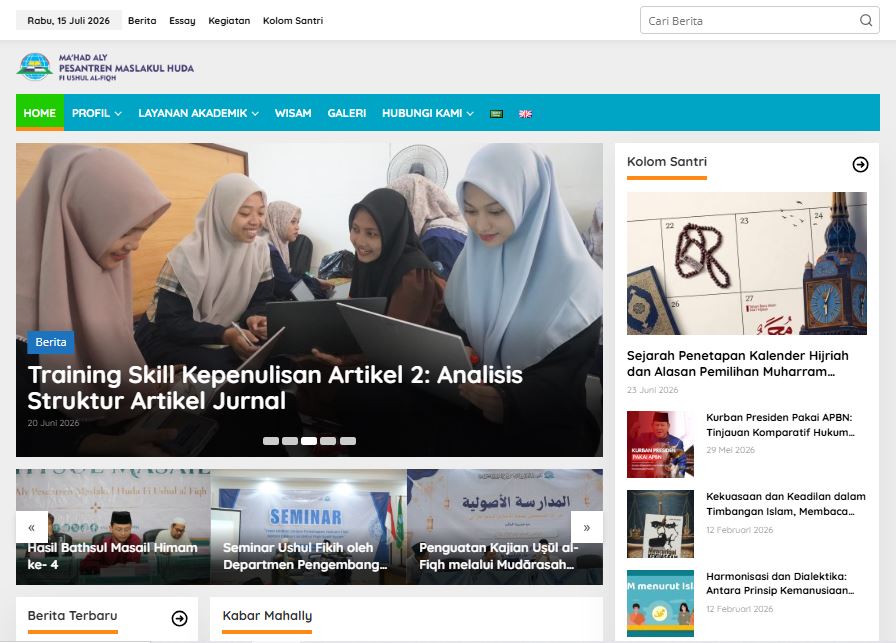Open Essay in the top bar

(x=182, y=21)
